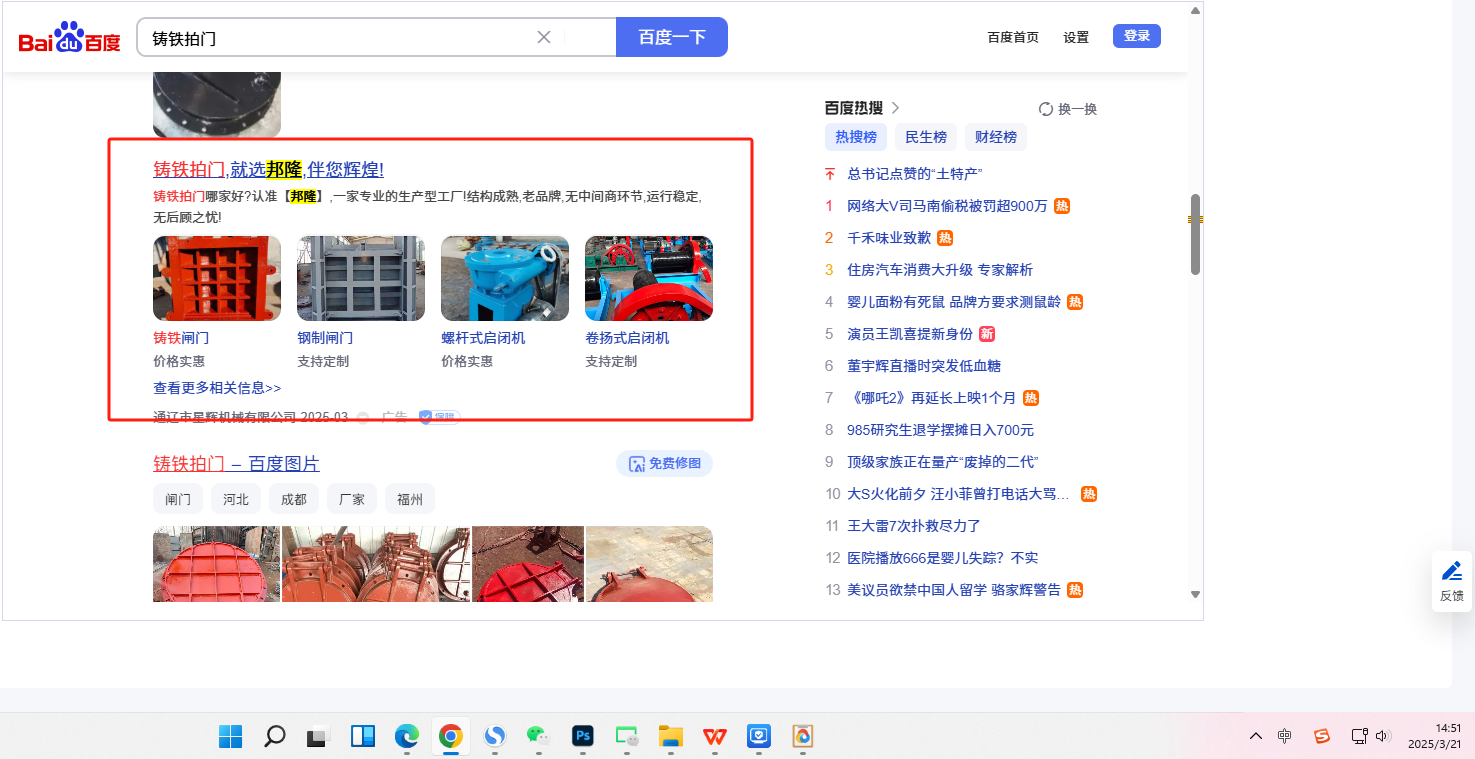Open the 钢制闸门 product link
Screen dimensions: 1475x759
point(325,338)
